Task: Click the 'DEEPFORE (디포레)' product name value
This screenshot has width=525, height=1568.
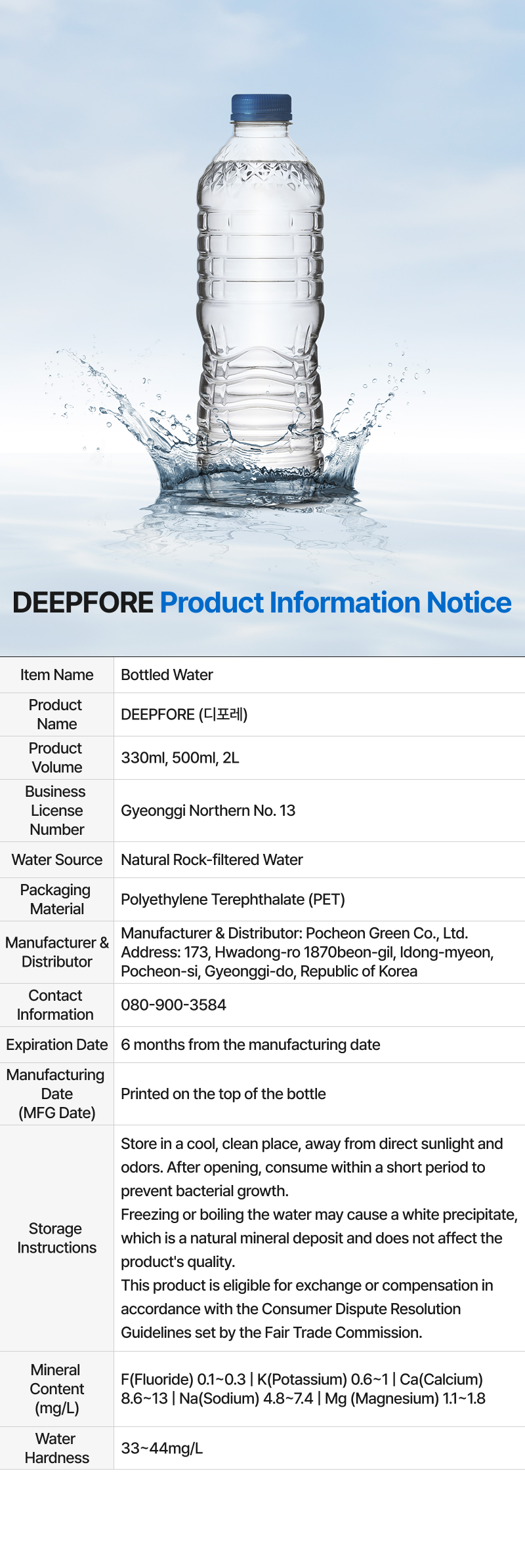Action: click(x=184, y=714)
